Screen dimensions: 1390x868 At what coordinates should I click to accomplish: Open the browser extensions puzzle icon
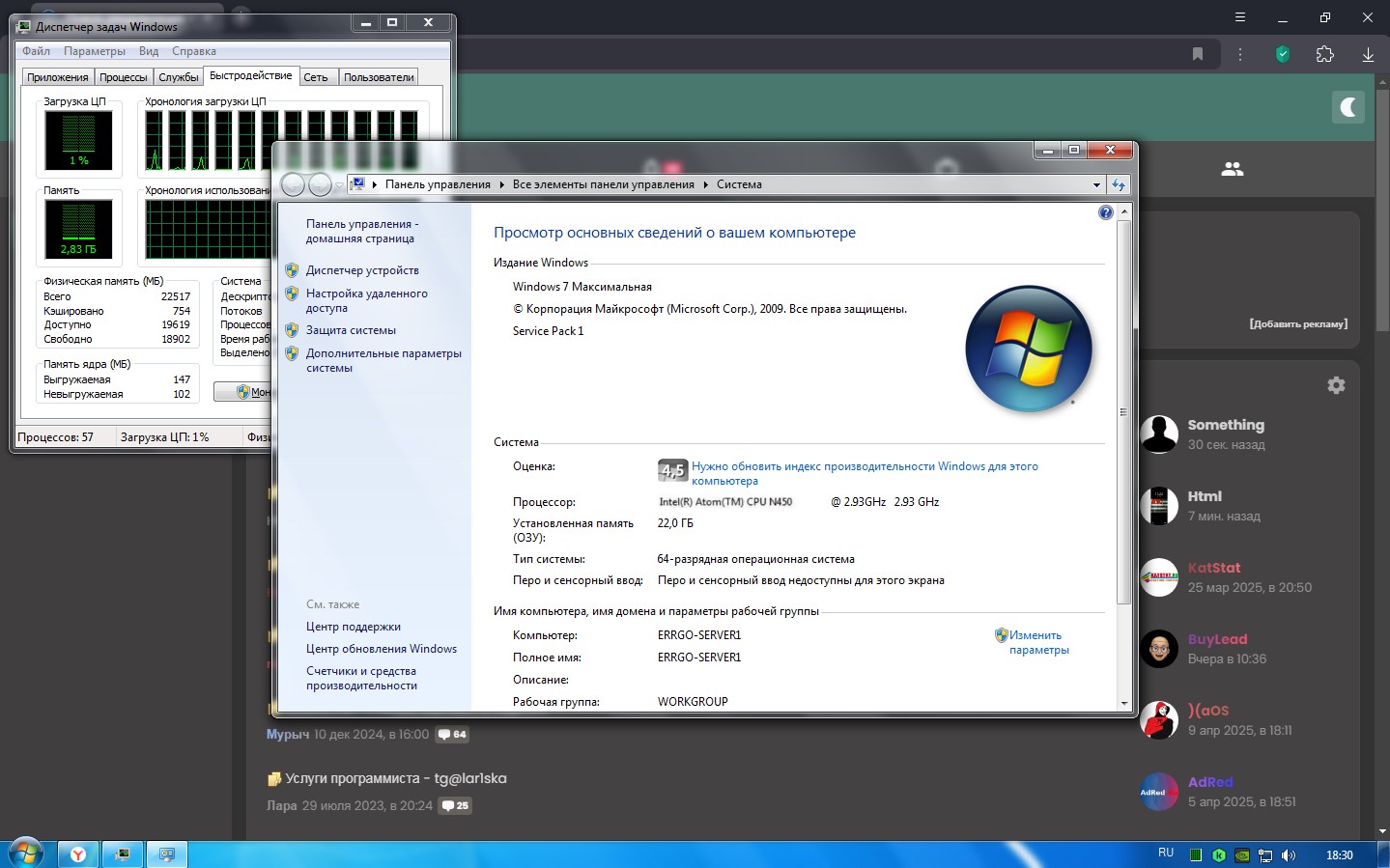click(1324, 54)
